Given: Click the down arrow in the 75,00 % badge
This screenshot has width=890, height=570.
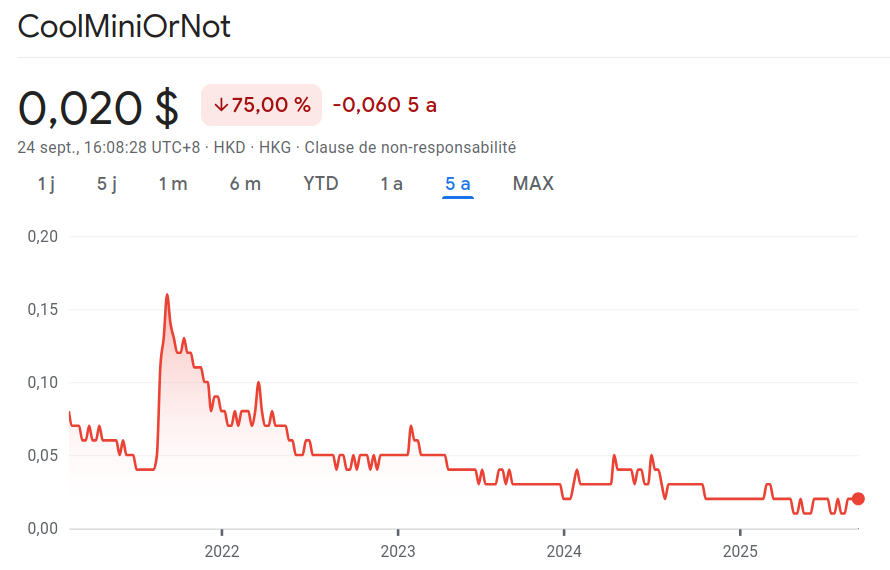Looking at the screenshot, I should tap(220, 105).
